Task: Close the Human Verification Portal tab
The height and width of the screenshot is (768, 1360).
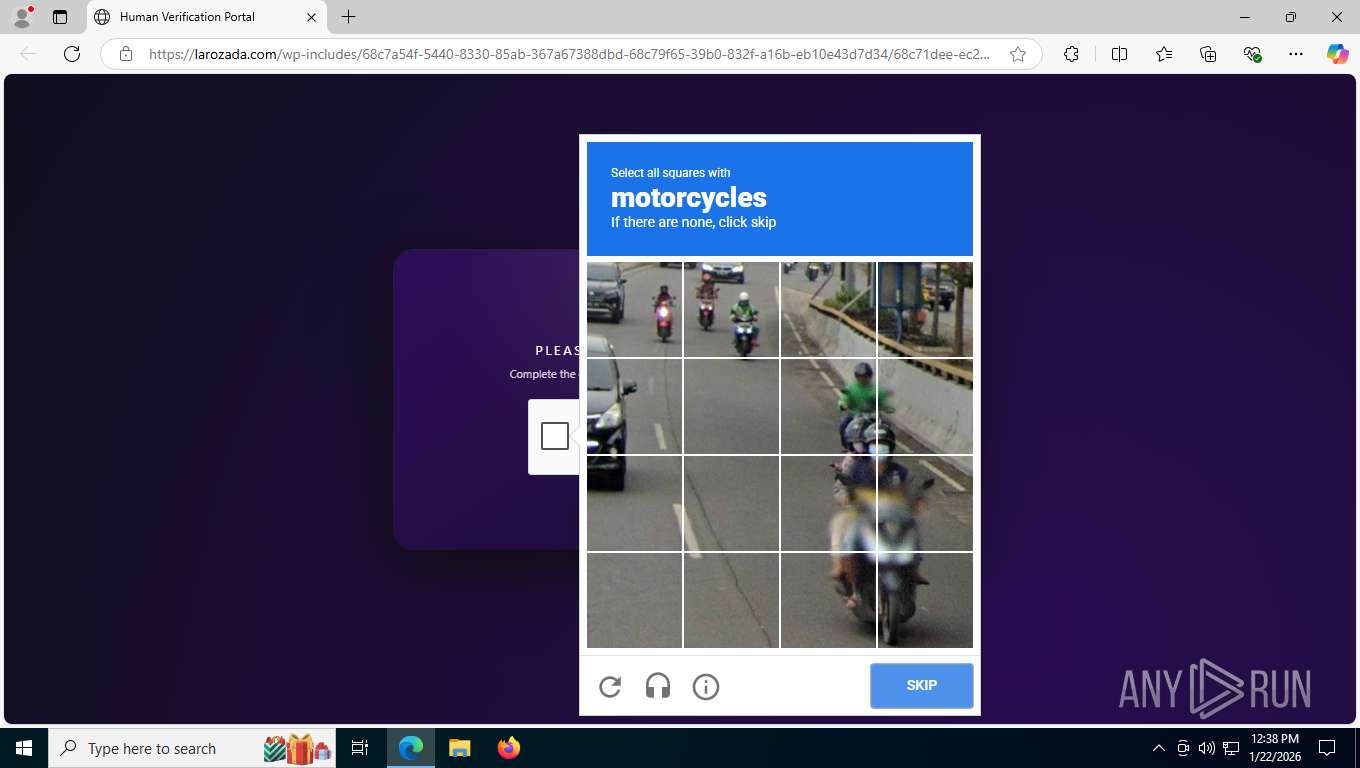Action: pyautogui.click(x=311, y=17)
